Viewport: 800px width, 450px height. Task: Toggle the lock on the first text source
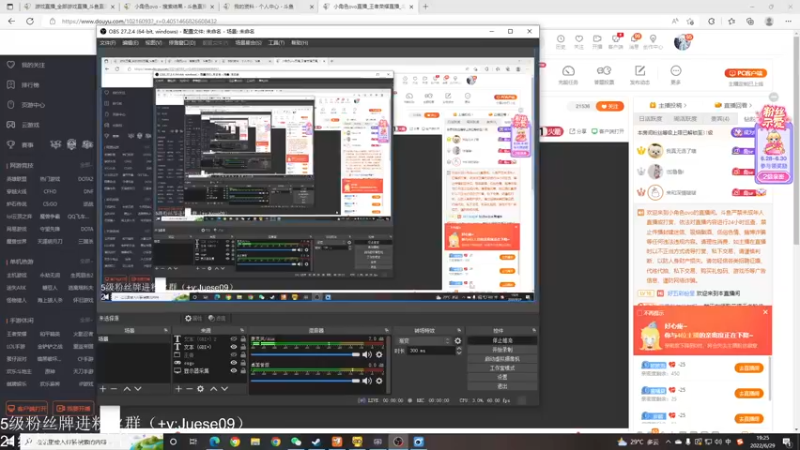click(243, 339)
